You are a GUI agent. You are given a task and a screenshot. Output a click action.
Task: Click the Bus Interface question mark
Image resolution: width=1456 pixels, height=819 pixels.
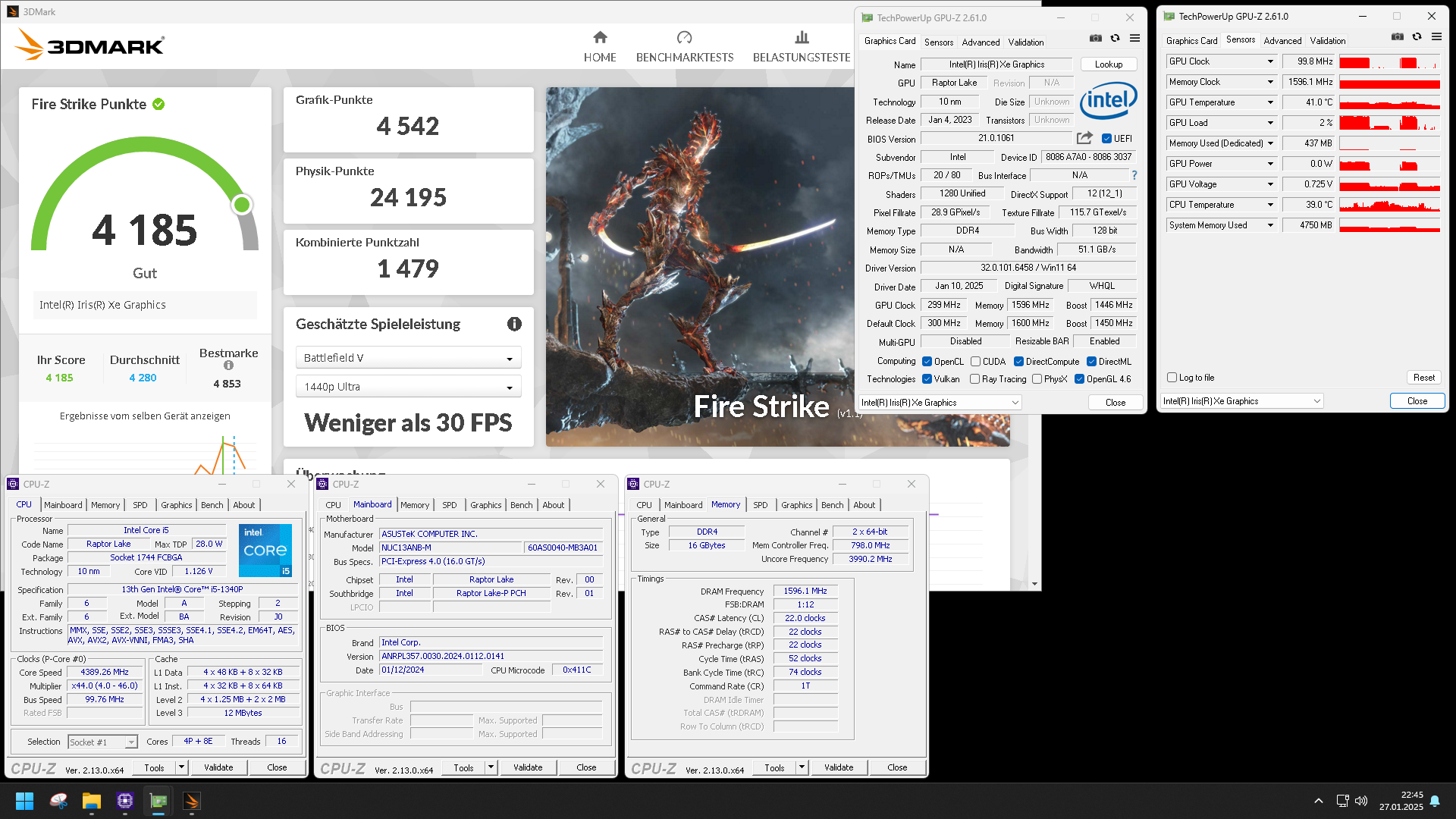pyautogui.click(x=1134, y=175)
